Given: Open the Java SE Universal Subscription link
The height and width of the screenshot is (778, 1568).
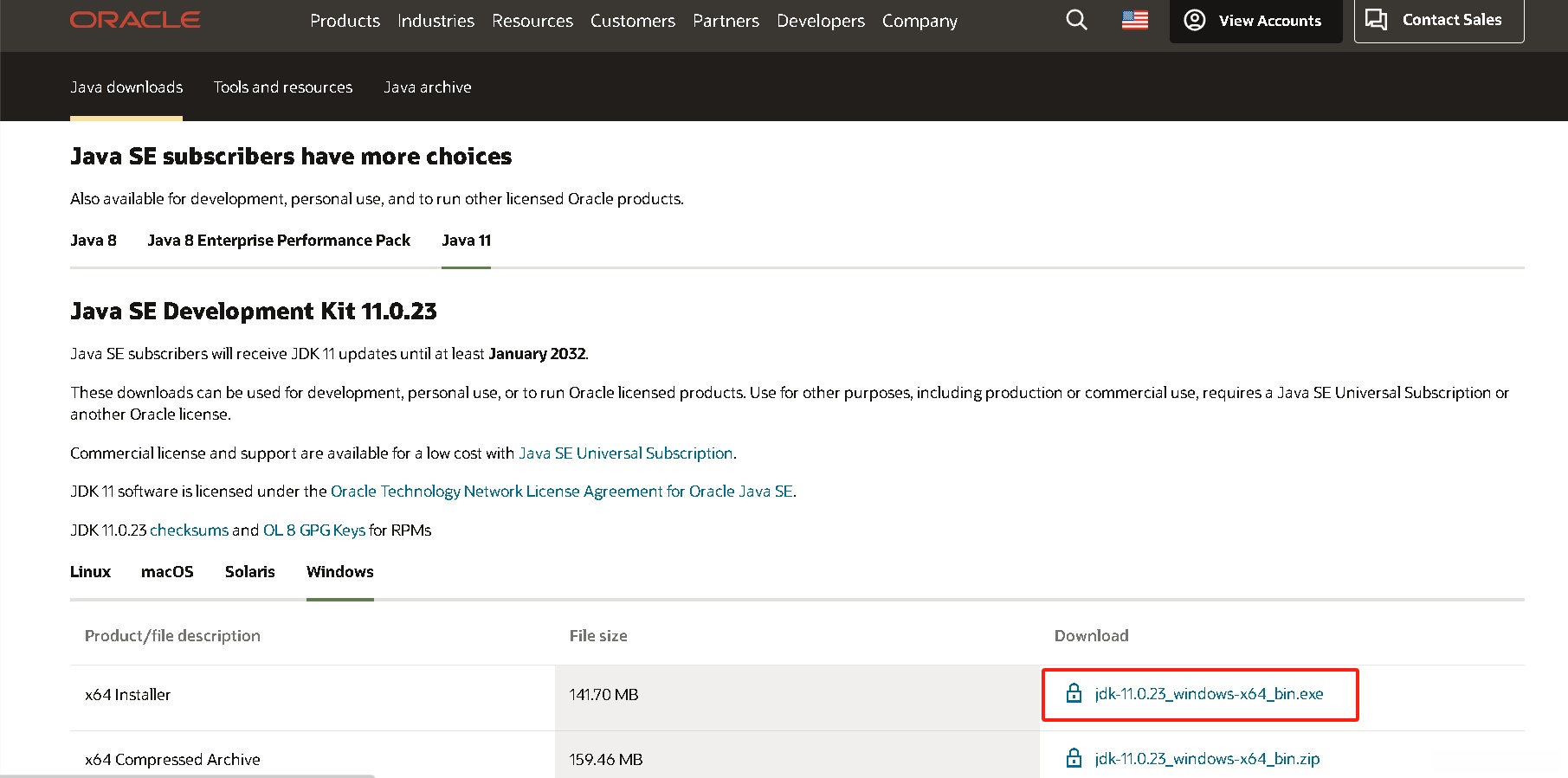Looking at the screenshot, I should pyautogui.click(x=625, y=453).
